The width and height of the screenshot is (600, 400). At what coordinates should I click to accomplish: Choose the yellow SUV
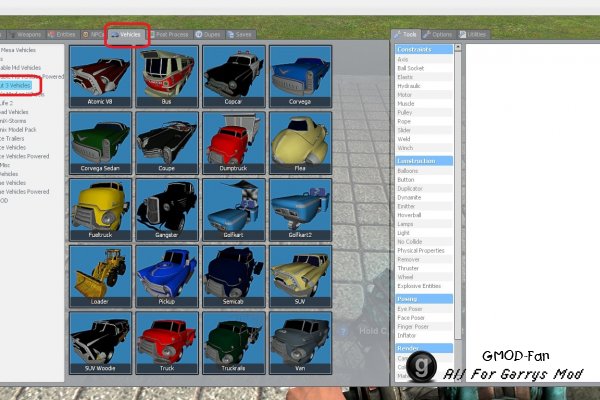[x=300, y=276]
